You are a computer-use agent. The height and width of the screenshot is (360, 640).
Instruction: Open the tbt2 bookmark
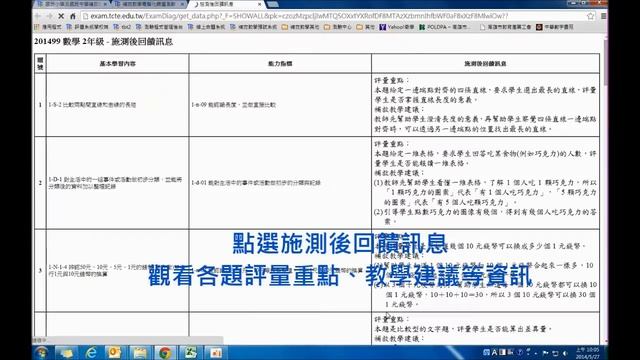click(122, 27)
